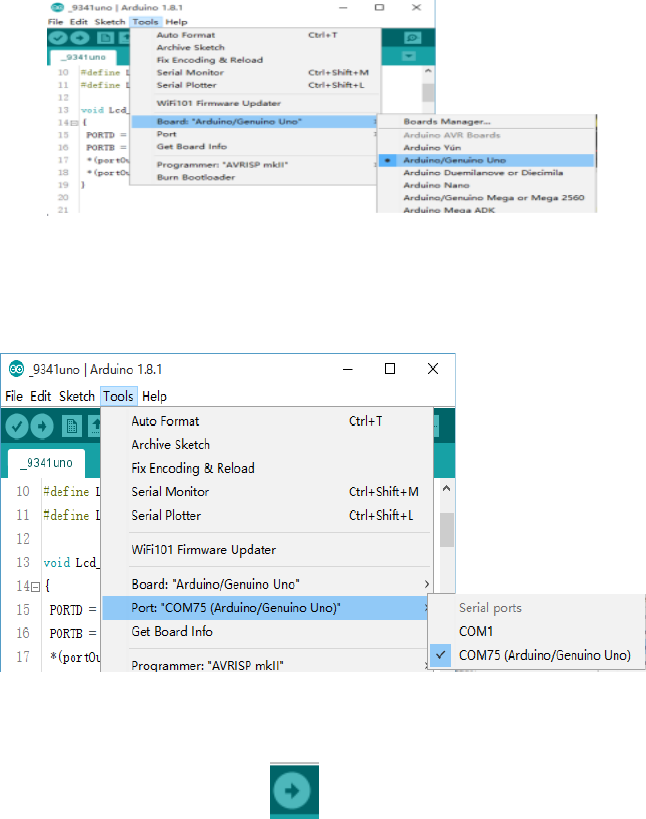Expand Programmer: "AVRISP mkII" in the Port-submenu window

click(266, 665)
